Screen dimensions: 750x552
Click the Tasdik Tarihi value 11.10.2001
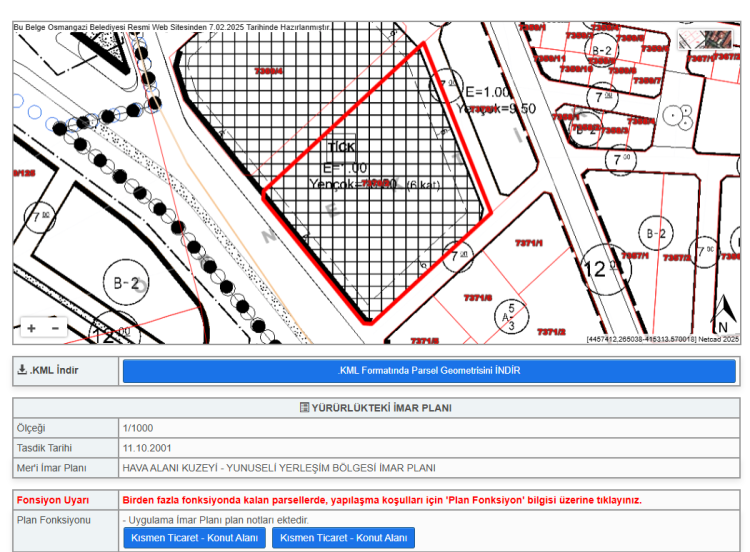point(148,448)
